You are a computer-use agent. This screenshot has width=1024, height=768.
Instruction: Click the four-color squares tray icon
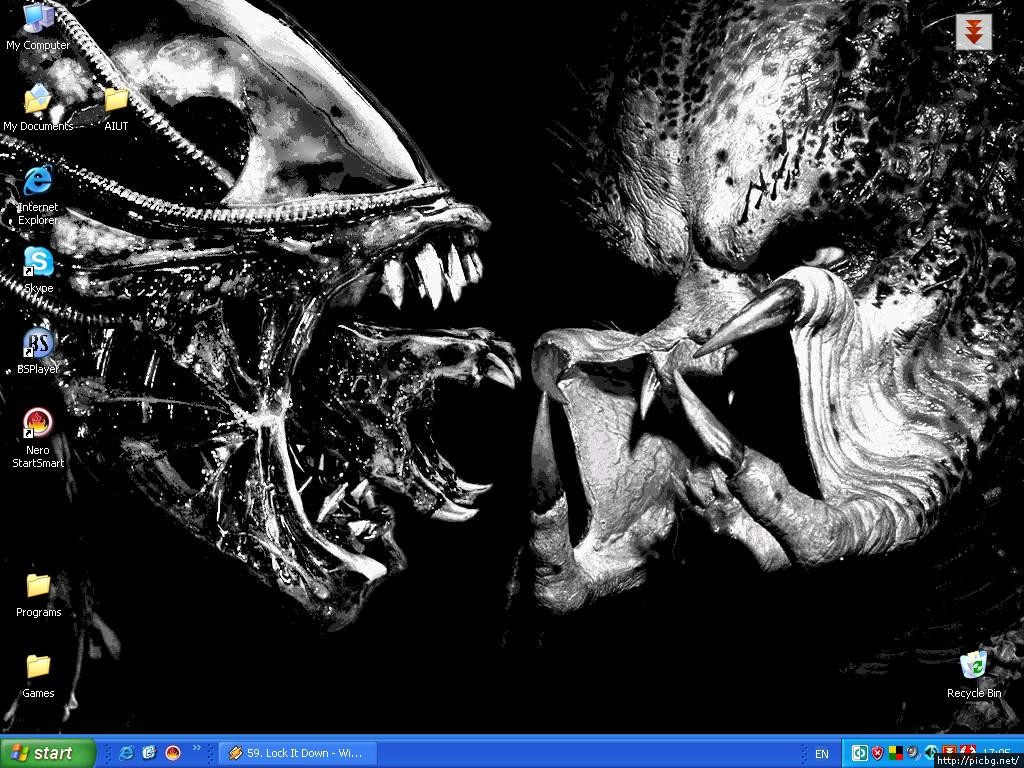click(896, 753)
